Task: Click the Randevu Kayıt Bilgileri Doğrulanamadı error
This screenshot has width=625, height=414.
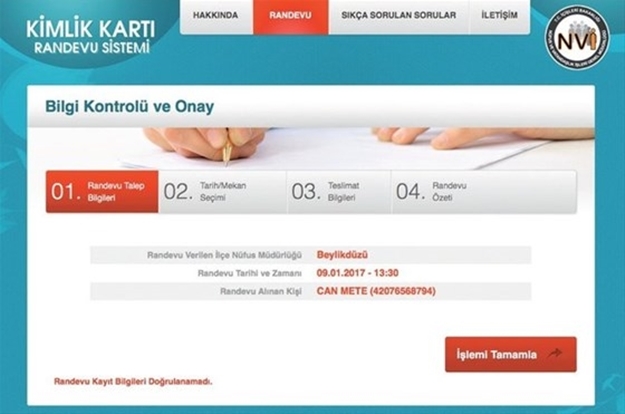Action: (133, 381)
